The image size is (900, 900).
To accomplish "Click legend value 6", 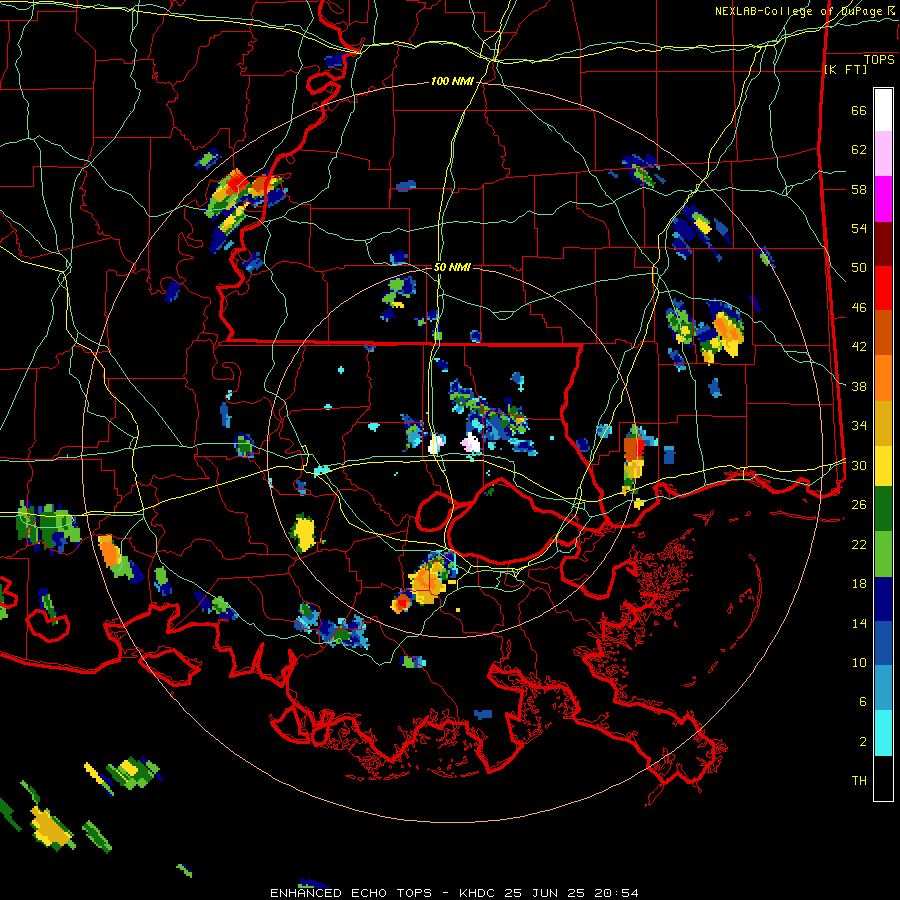I will coord(863,702).
